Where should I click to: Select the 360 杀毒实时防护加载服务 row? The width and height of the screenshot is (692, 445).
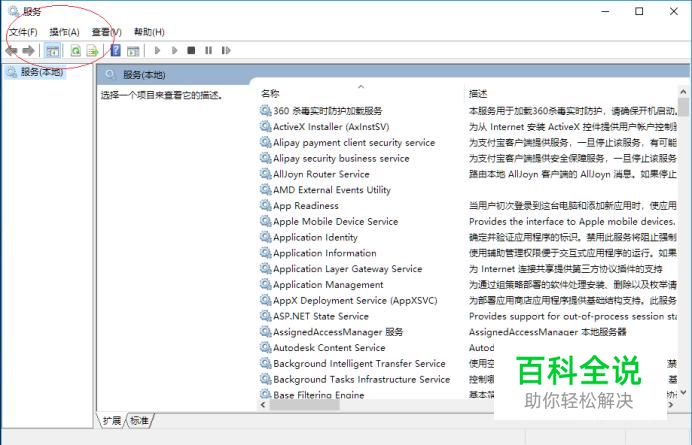click(327, 111)
